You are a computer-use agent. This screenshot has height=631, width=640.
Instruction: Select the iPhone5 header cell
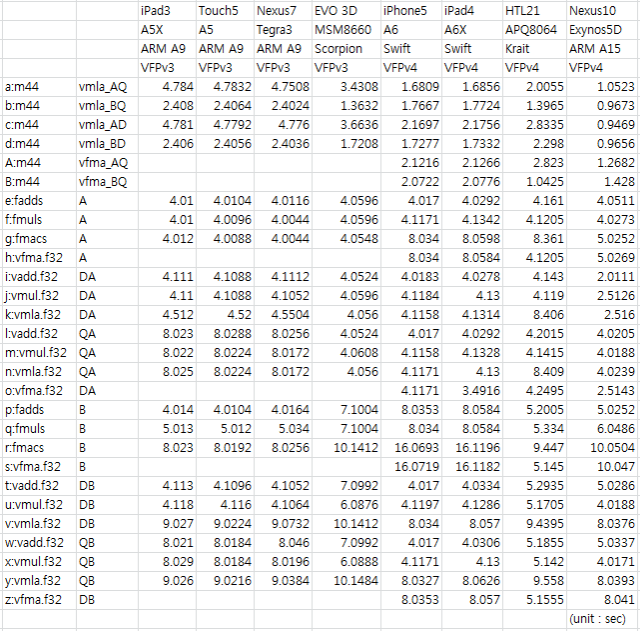coord(411,11)
